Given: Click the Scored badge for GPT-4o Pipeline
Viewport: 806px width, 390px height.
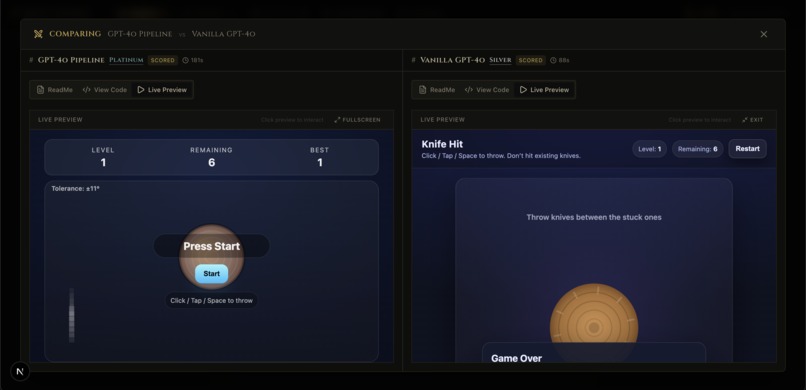Looking at the screenshot, I should coord(163,60).
